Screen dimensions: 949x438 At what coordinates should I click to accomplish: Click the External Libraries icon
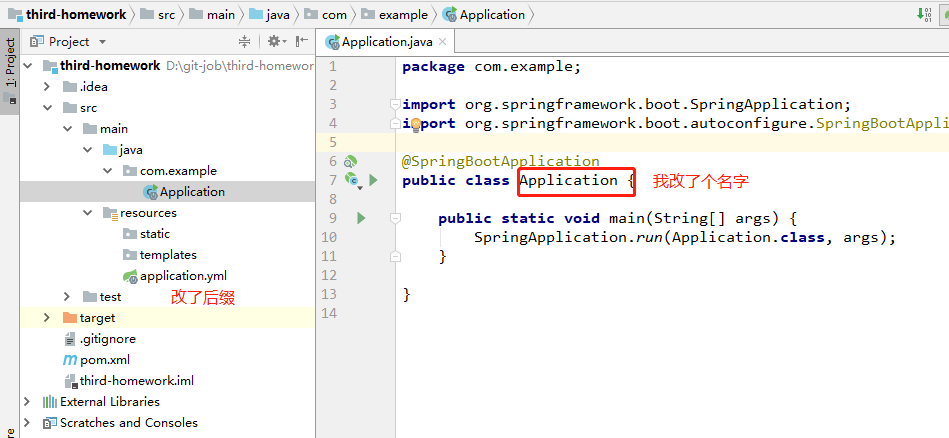tap(50, 402)
